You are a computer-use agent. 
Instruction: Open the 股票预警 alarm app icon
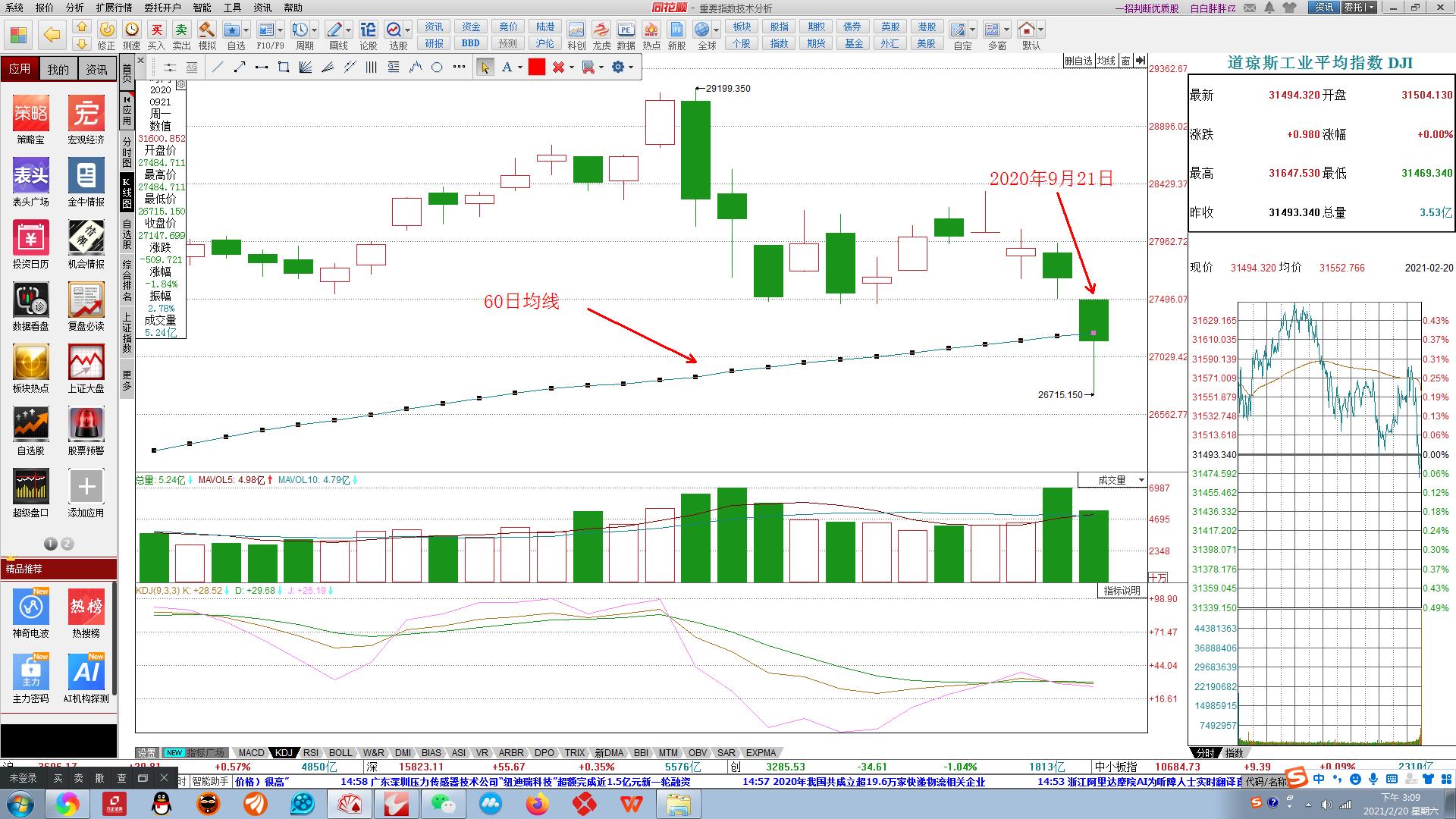pyautogui.click(x=86, y=425)
